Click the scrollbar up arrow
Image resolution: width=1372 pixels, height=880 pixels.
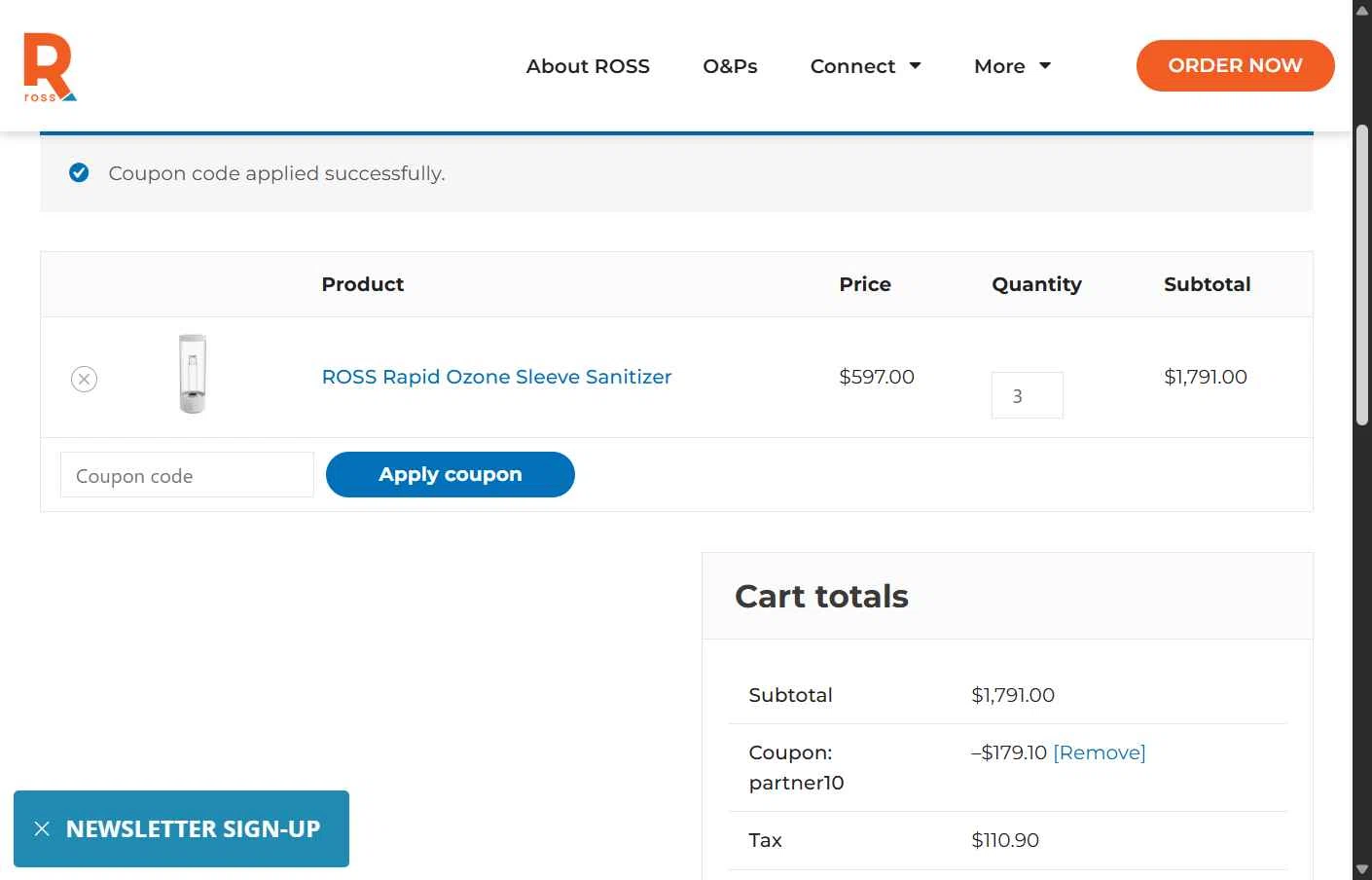pyautogui.click(x=1362, y=10)
